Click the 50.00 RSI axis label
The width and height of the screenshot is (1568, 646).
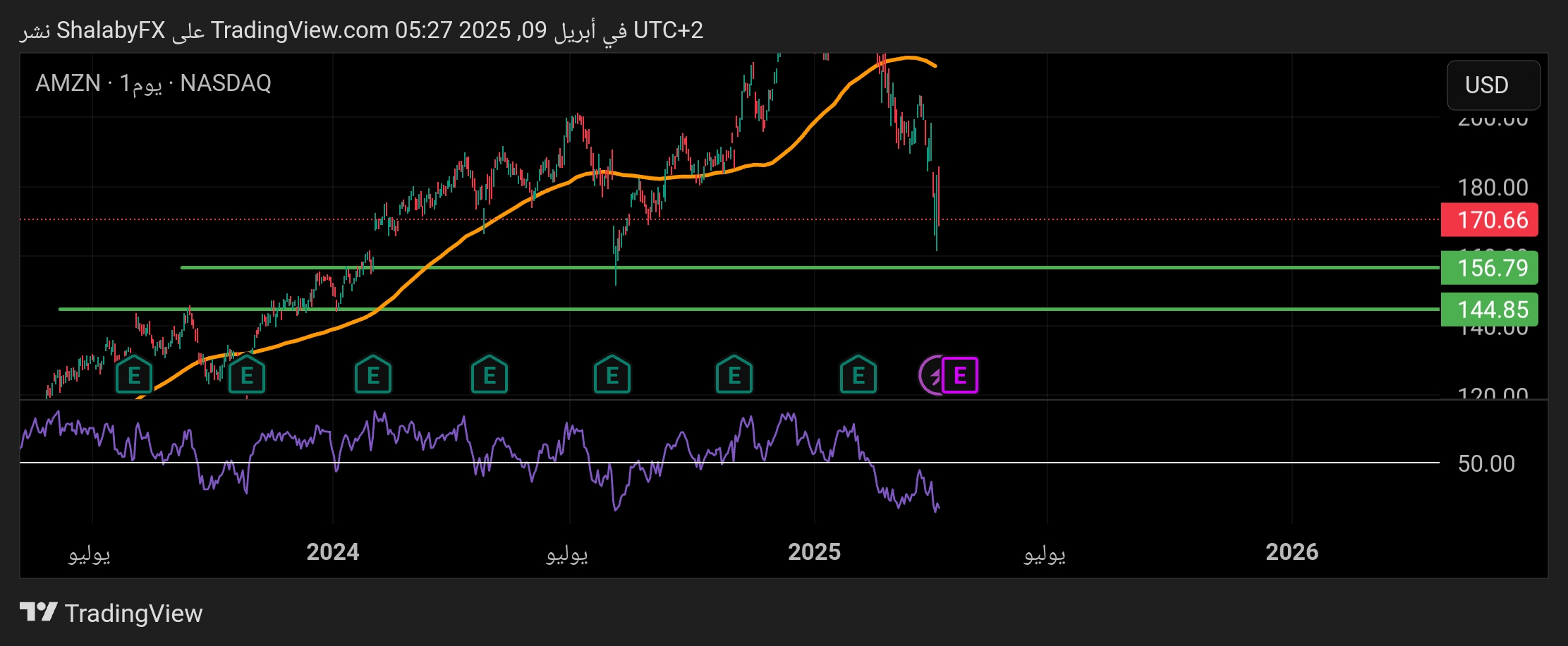(1486, 463)
